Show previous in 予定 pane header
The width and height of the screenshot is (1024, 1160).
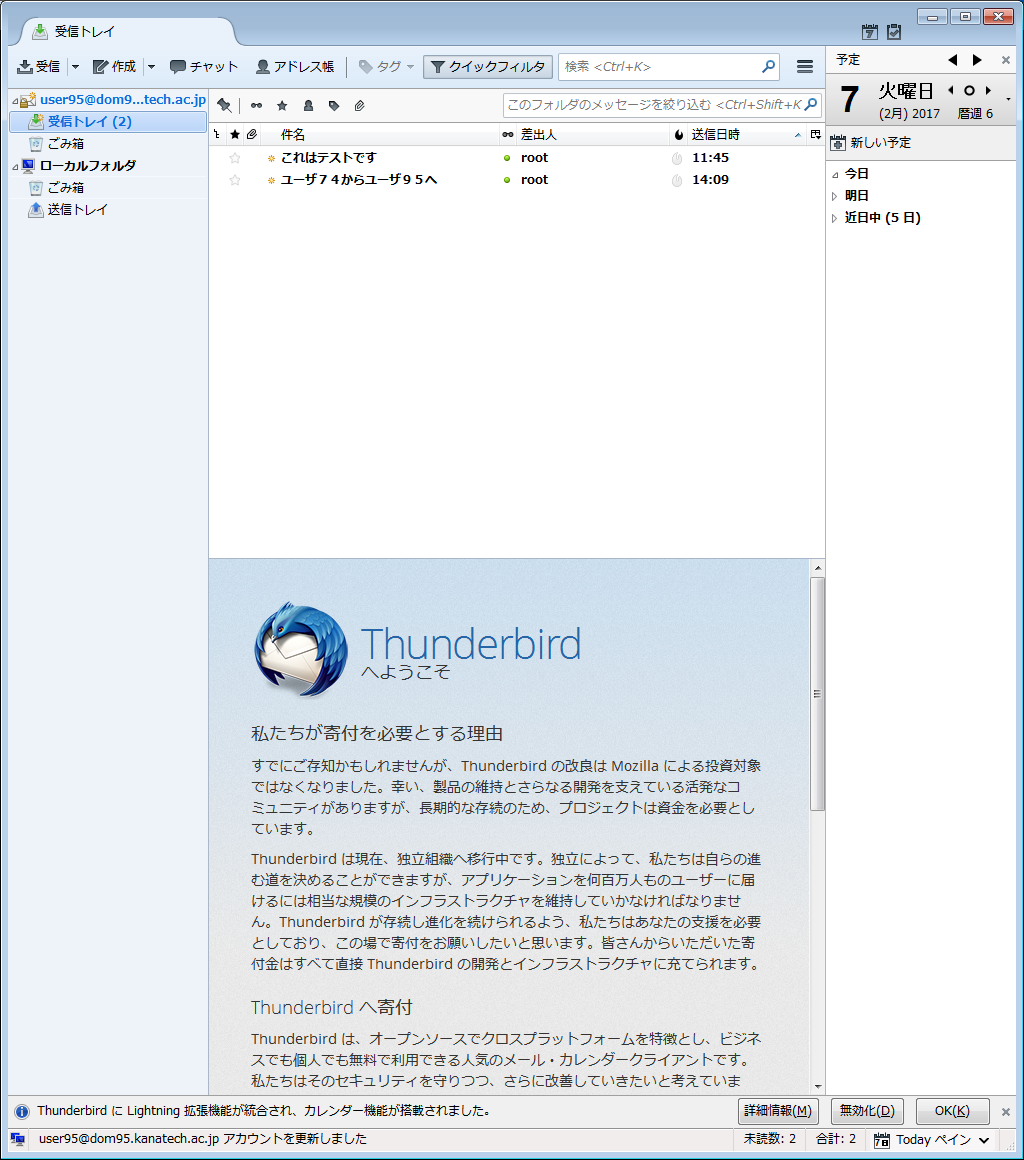click(x=953, y=60)
